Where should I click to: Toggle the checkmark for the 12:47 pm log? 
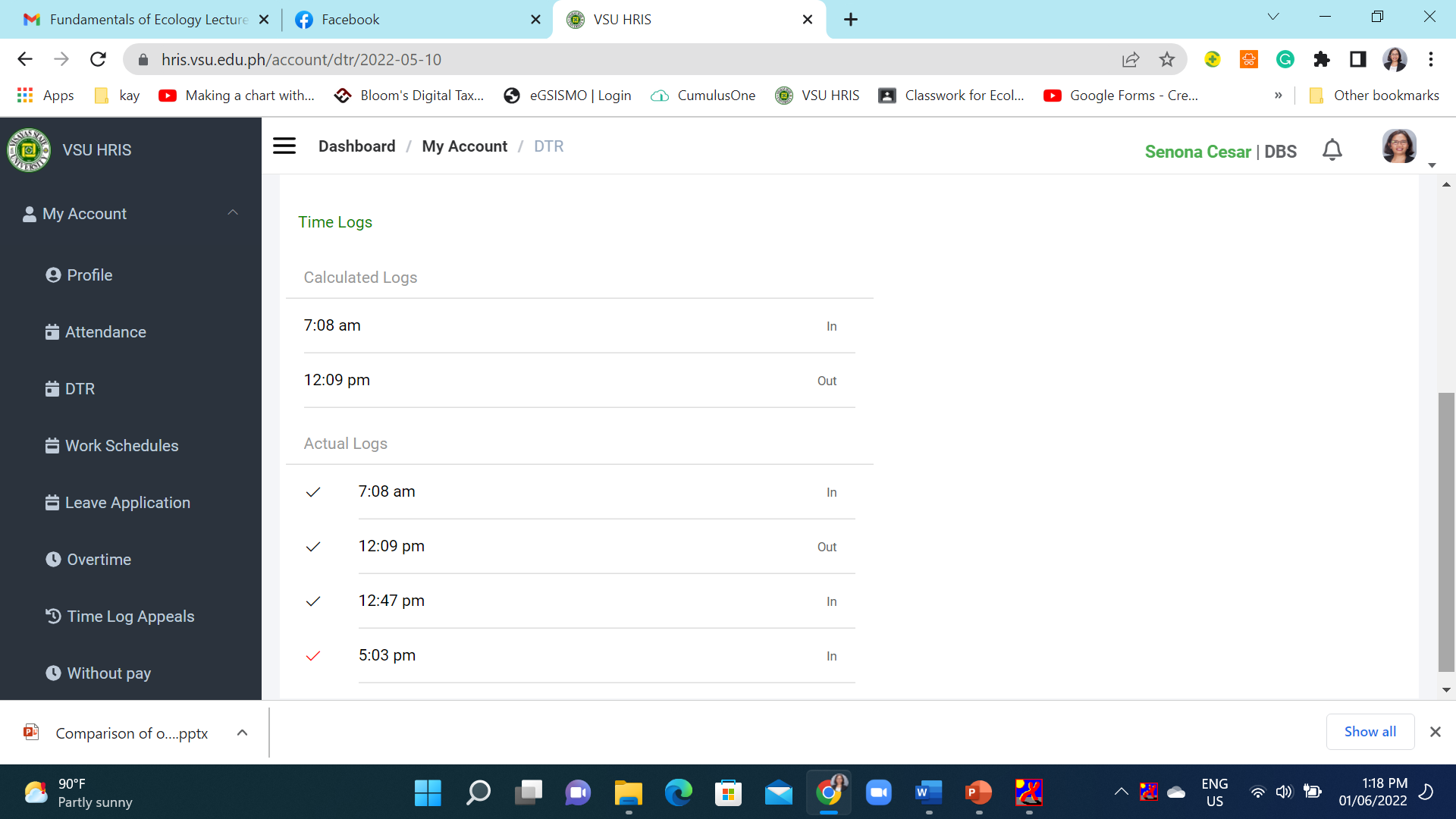(313, 601)
